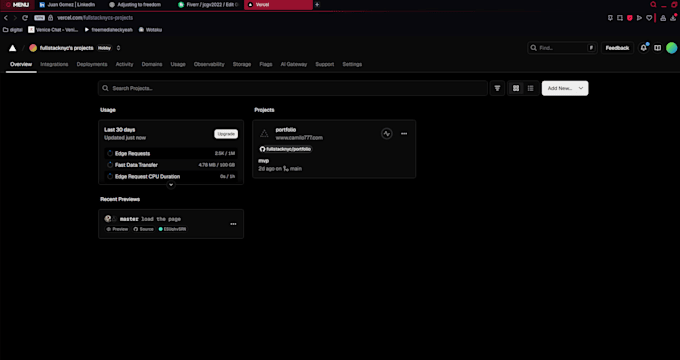Screen dimensions: 680x360
Task: Visit the www.camilo777.com domain link
Action: pos(299,137)
